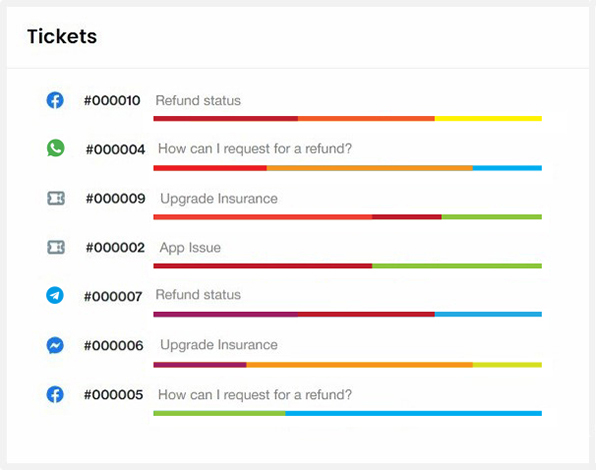This screenshot has width=596, height=470.
Task: Open ticket number #000004
Action: (116, 149)
